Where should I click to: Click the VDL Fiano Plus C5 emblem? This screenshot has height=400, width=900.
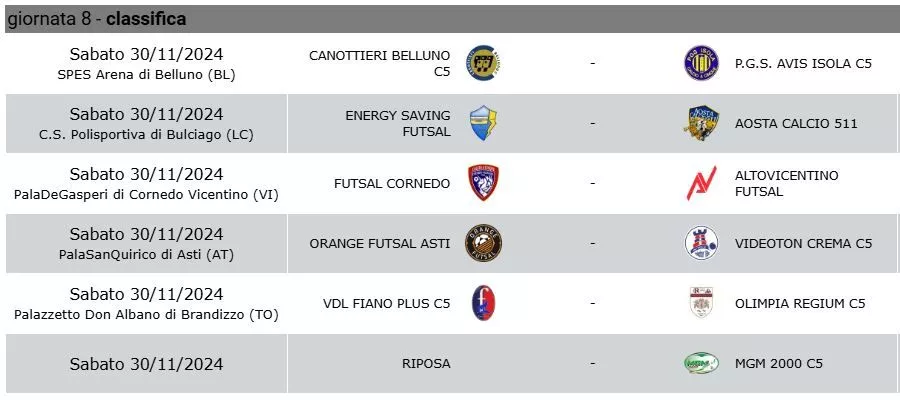click(x=483, y=303)
